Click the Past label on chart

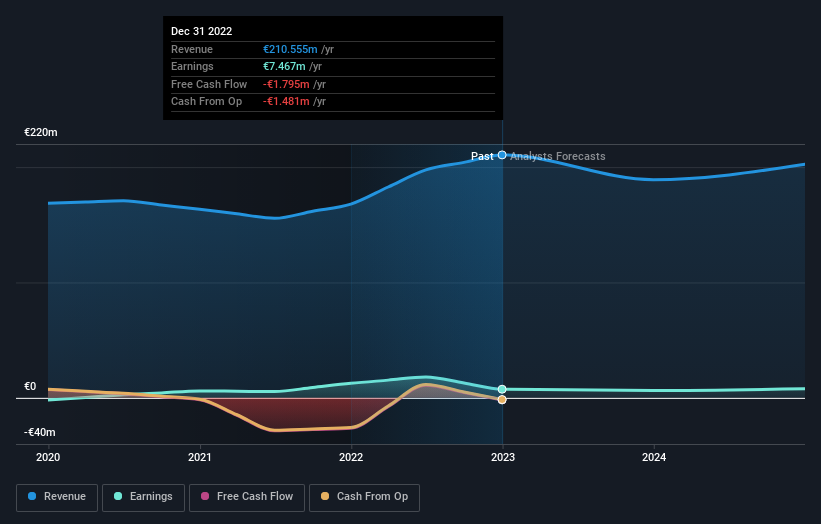[482, 156]
